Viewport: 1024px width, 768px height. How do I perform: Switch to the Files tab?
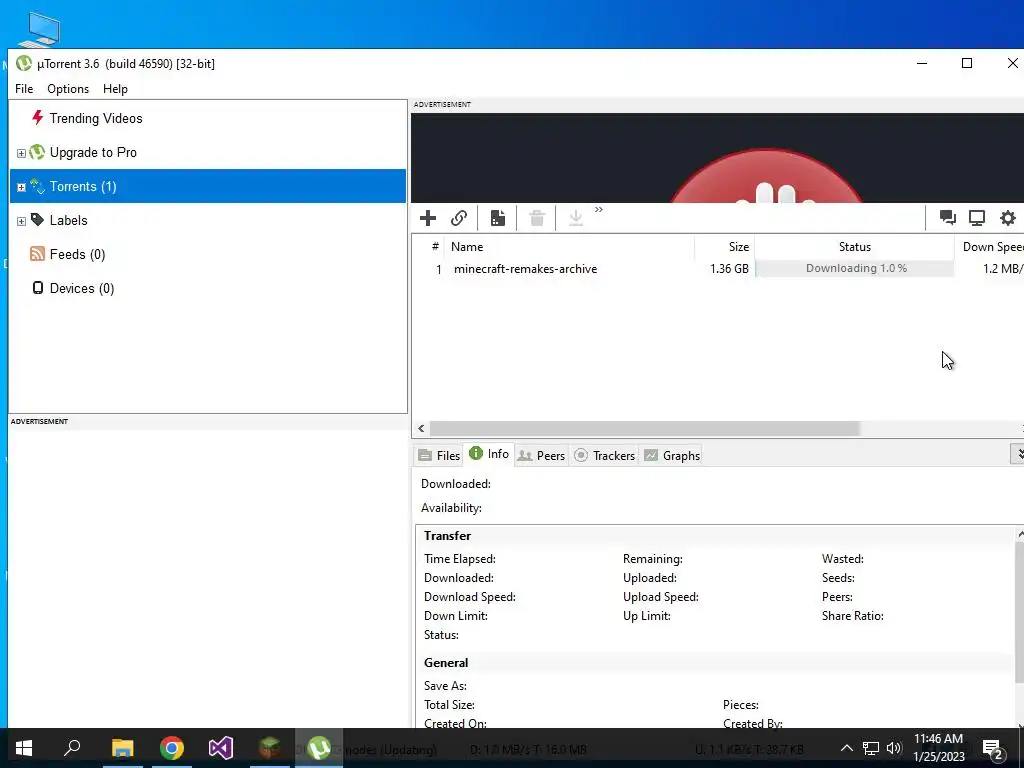click(439, 455)
